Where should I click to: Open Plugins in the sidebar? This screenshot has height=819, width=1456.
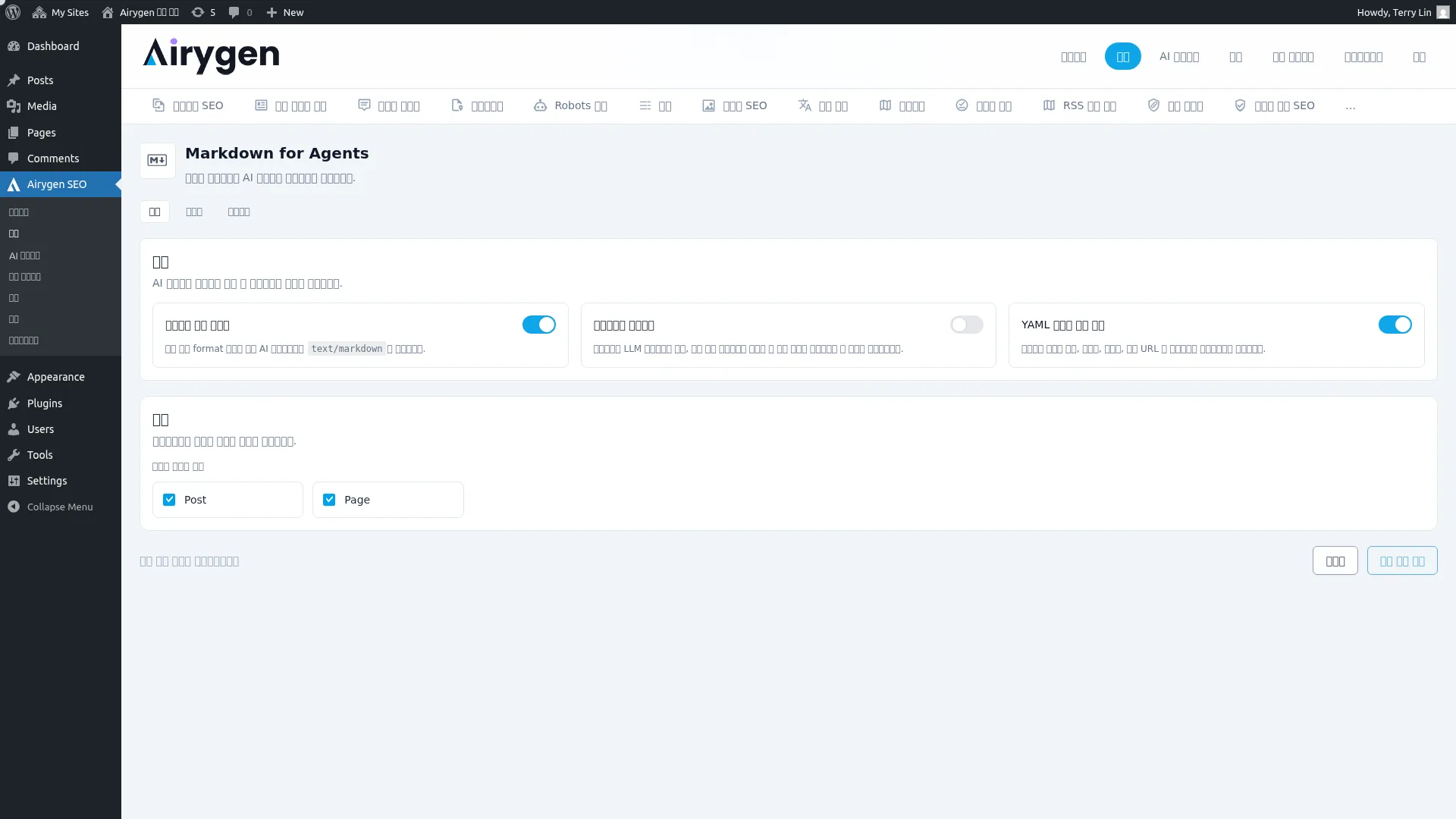click(61, 403)
